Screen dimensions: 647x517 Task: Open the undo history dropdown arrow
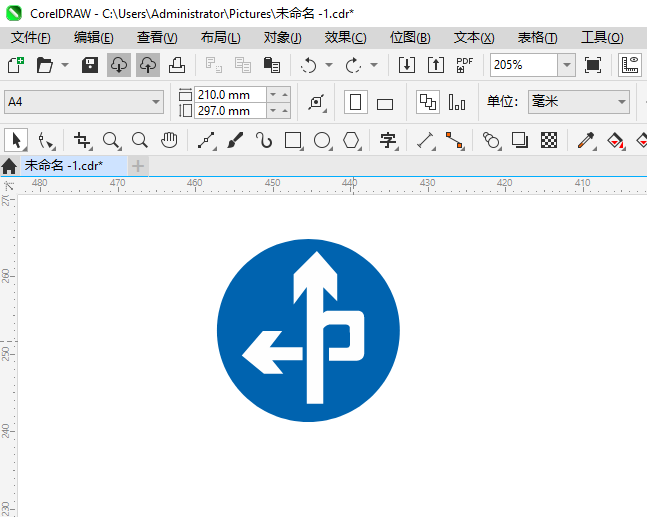[x=329, y=65]
